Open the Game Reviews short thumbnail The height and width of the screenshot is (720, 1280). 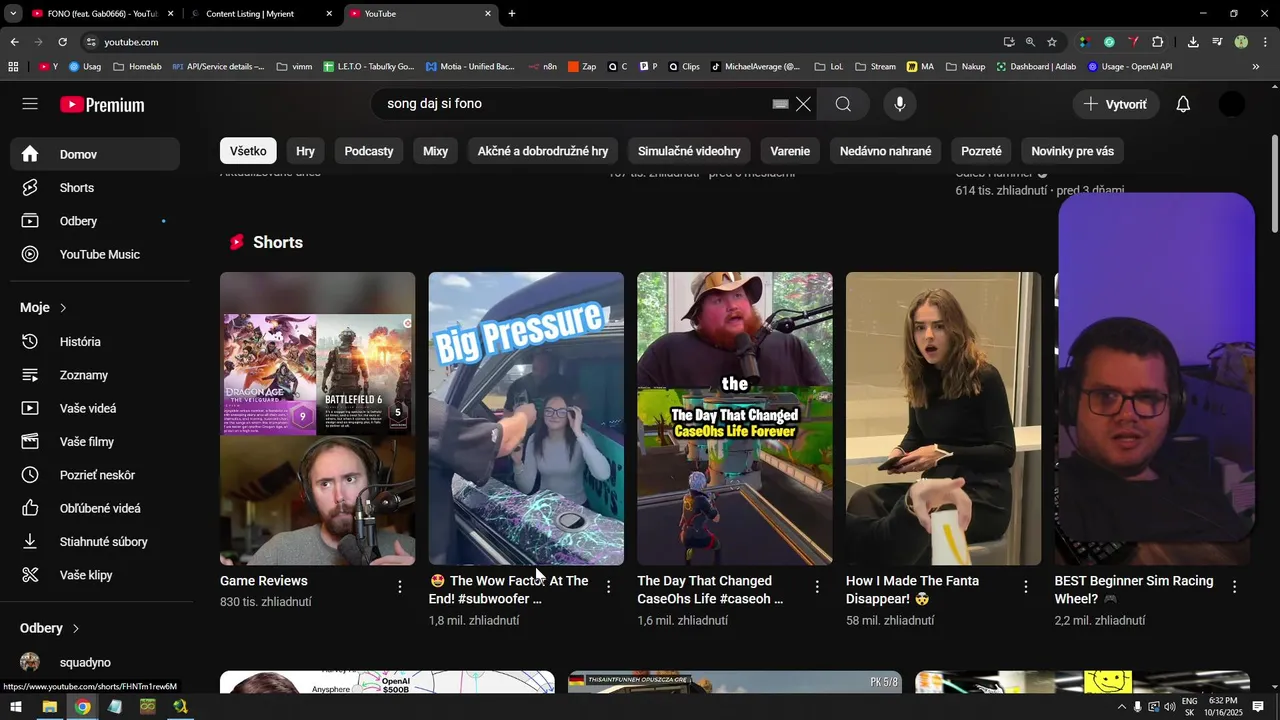[x=317, y=418]
